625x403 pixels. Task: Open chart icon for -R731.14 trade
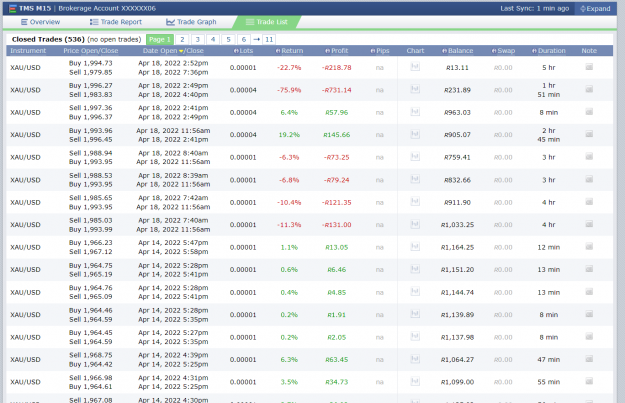click(415, 89)
